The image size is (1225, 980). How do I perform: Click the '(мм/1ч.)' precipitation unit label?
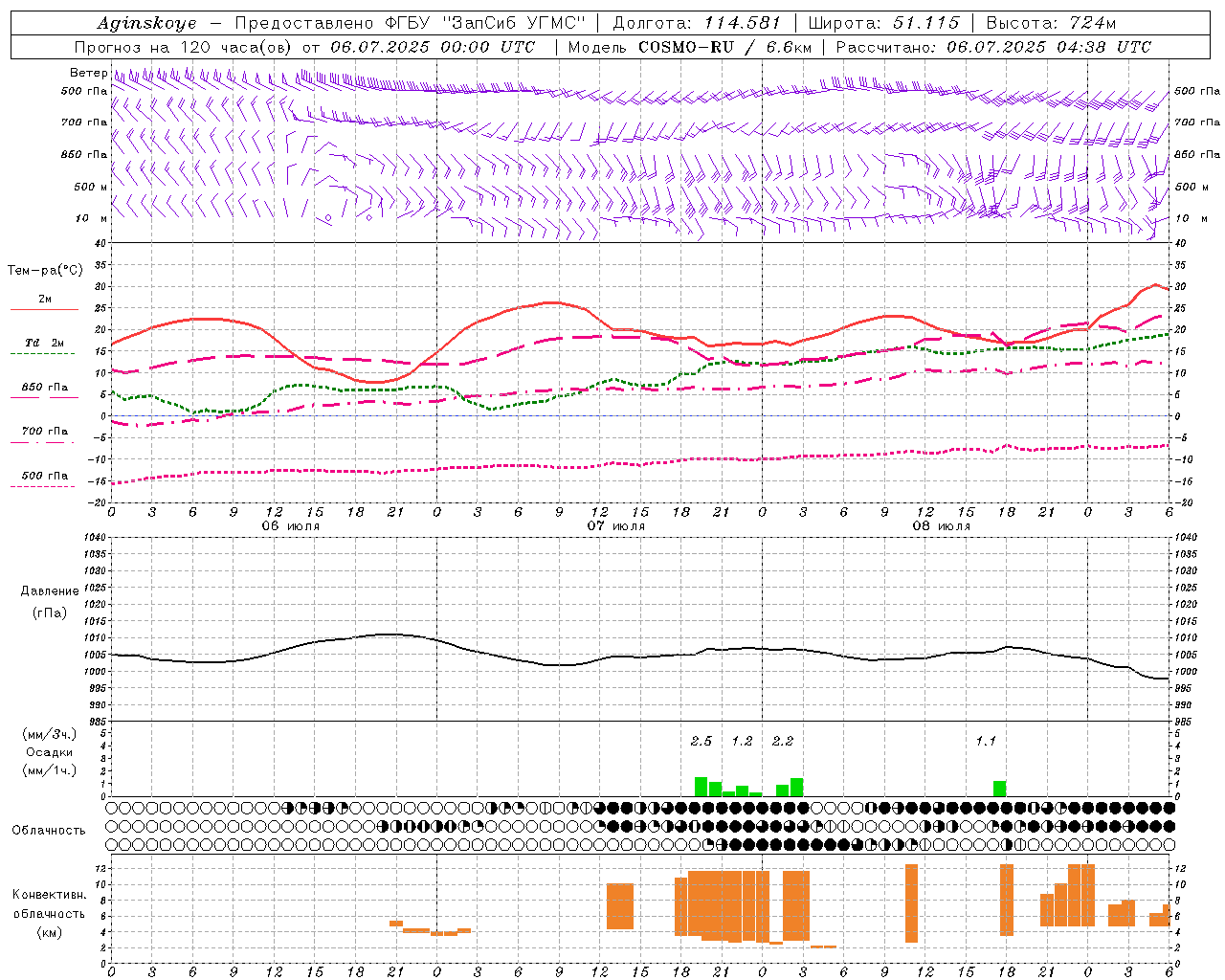coord(49,770)
